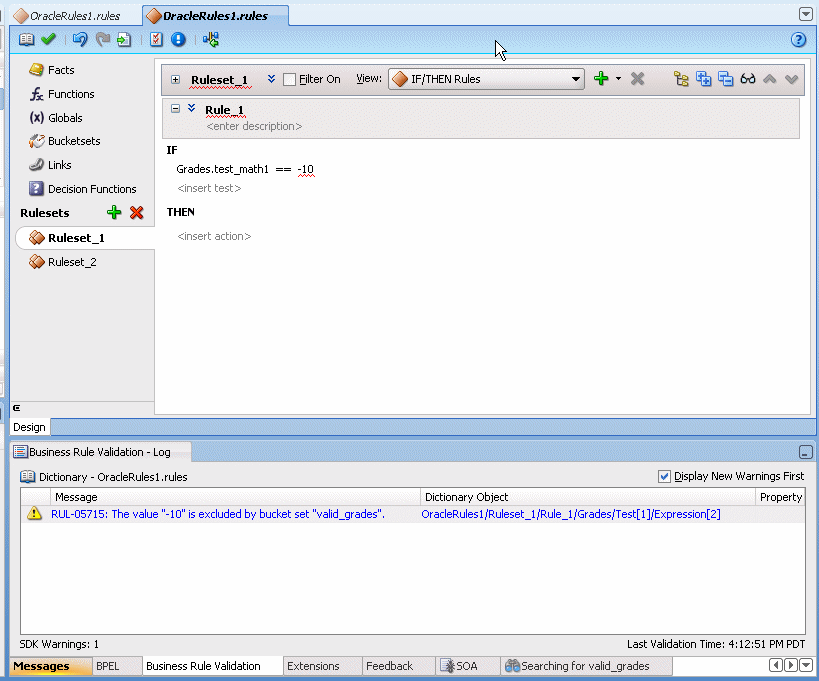
Task: Click the enter description placeholder
Action: click(x=254, y=126)
